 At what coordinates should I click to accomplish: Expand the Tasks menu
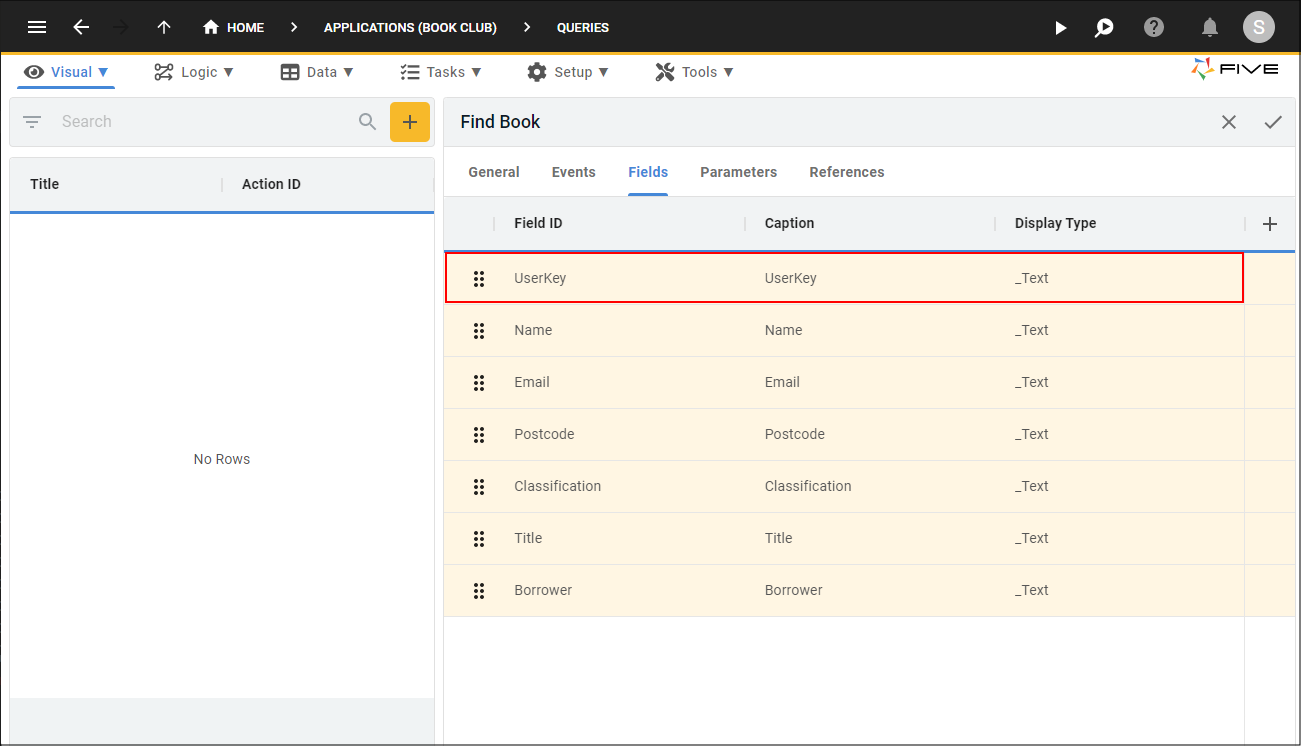[441, 72]
